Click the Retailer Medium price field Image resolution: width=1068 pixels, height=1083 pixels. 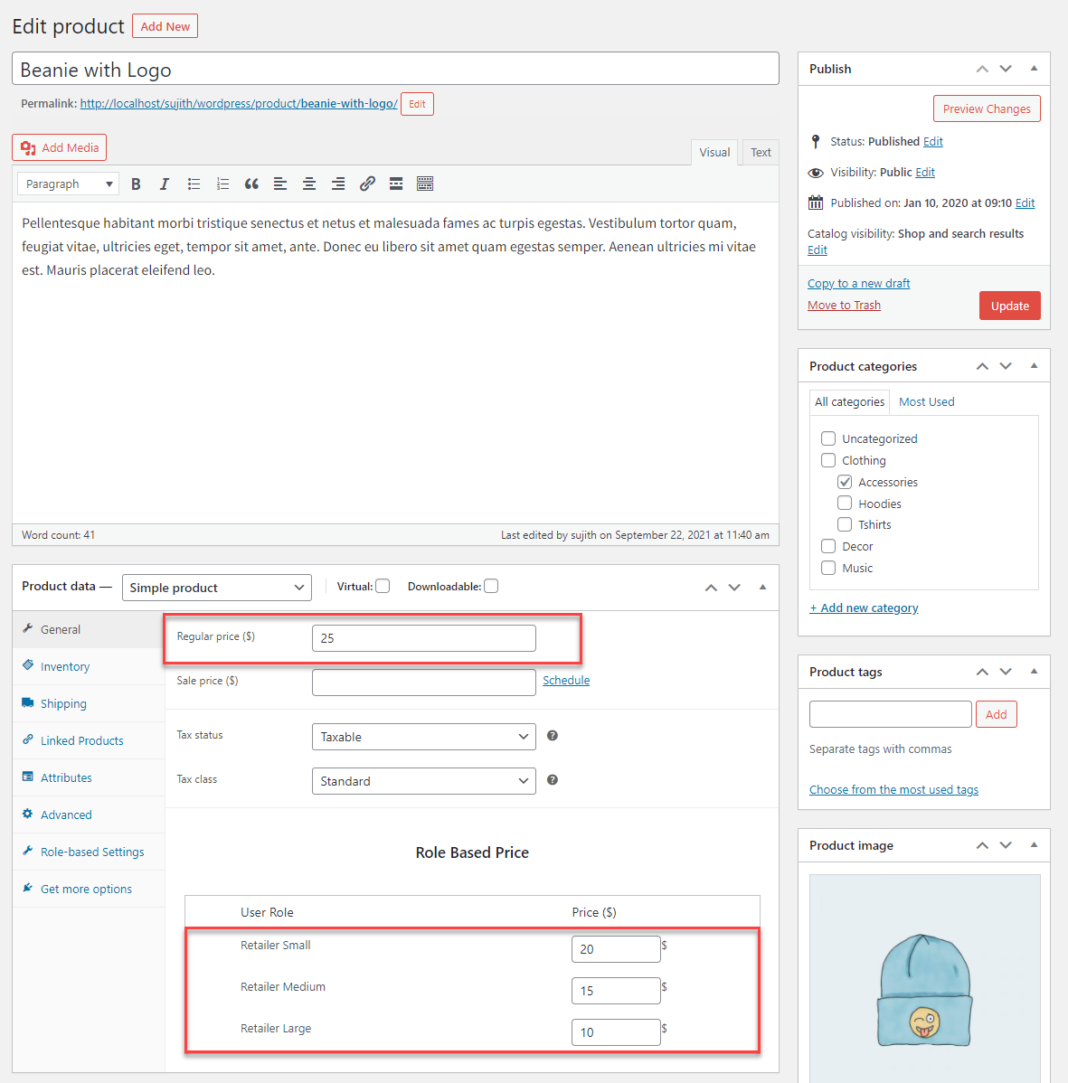[616, 990]
